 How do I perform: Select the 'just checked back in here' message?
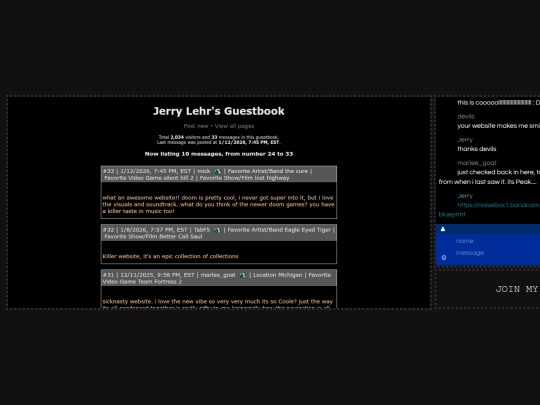489,177
